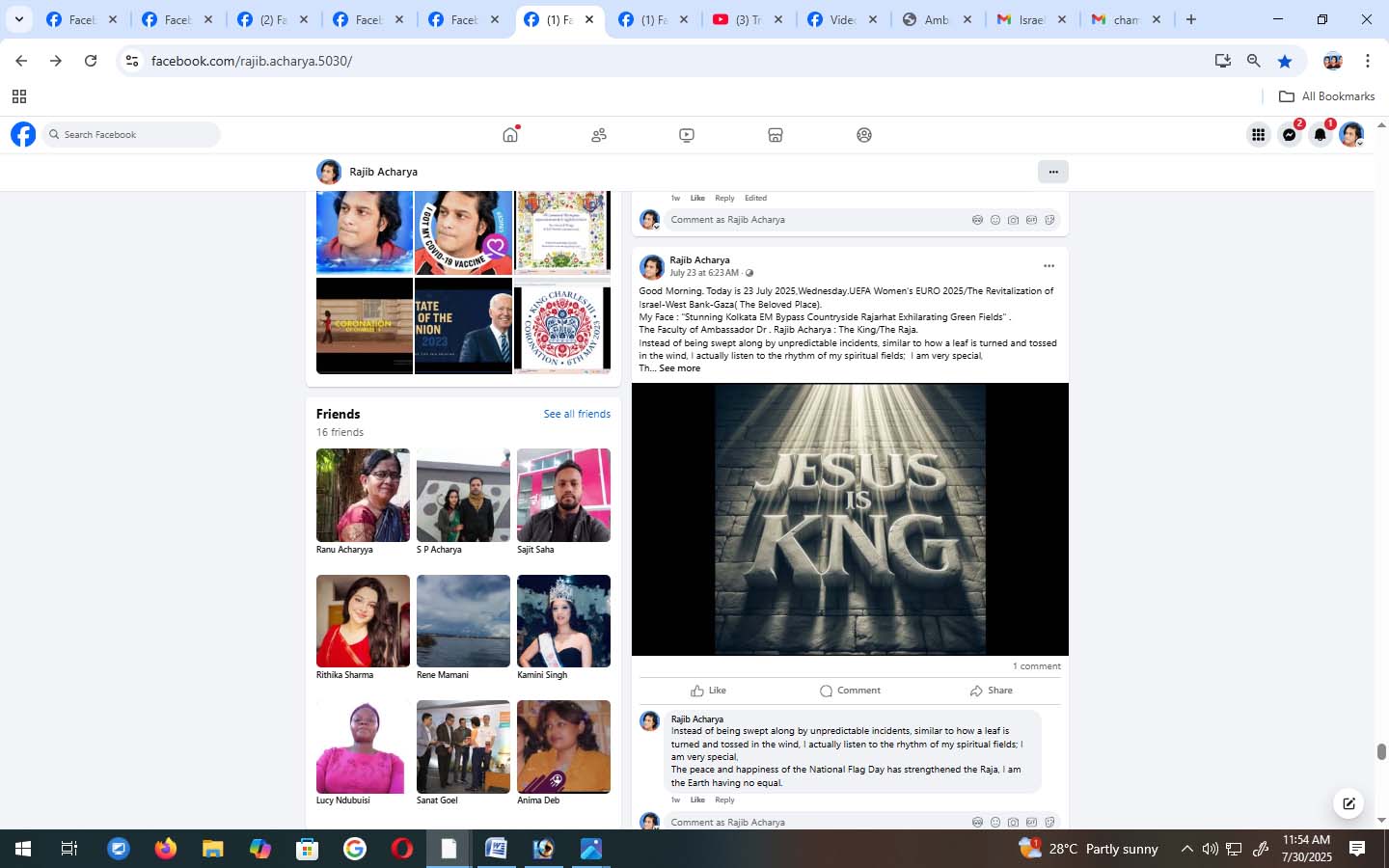
Task: Close the active Facebook tab
Action: [x=589, y=19]
